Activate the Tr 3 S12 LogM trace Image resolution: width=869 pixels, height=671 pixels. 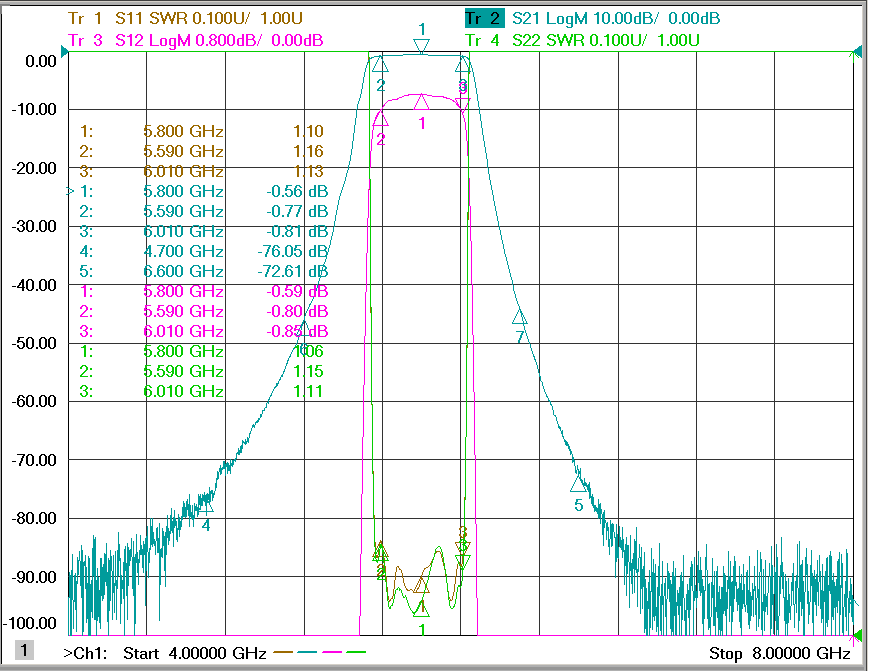click(x=196, y=40)
